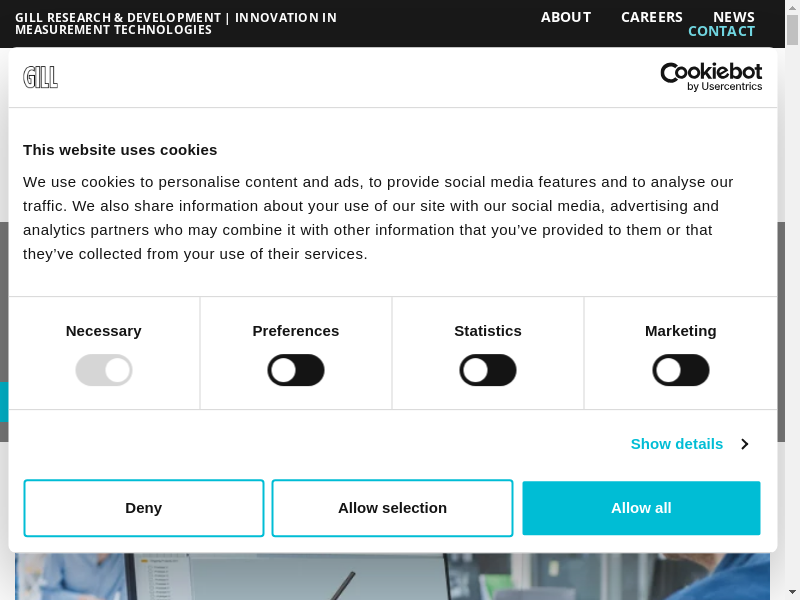
Task: Click the Allow selection button
Action: pyautogui.click(x=392, y=508)
